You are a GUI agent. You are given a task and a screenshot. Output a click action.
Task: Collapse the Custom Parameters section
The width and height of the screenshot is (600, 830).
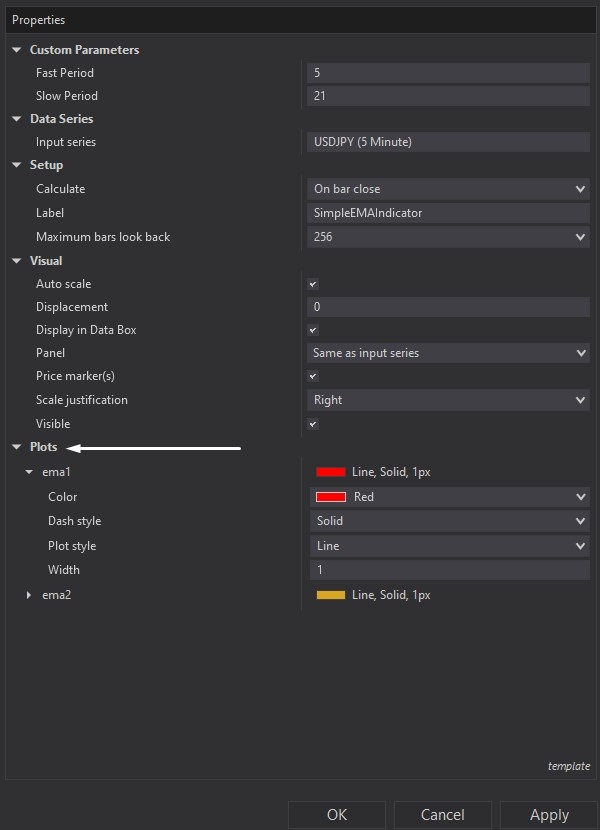click(16, 49)
